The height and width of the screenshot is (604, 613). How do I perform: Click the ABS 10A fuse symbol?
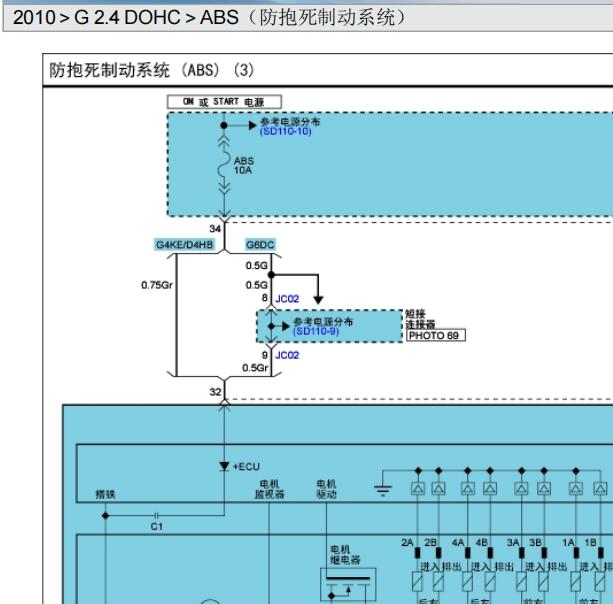coord(224,166)
